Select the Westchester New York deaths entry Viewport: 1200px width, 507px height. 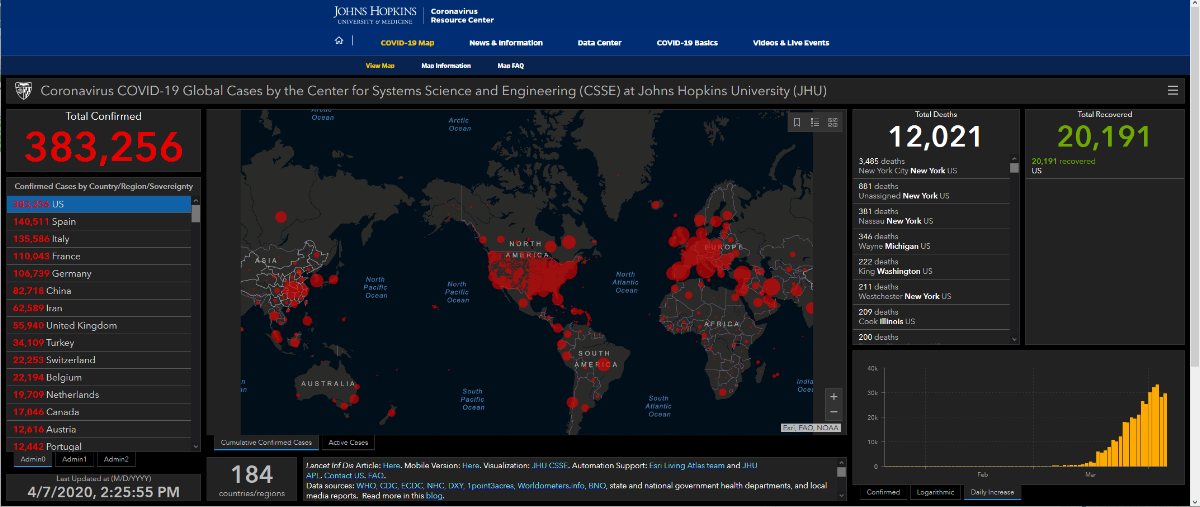(932, 291)
